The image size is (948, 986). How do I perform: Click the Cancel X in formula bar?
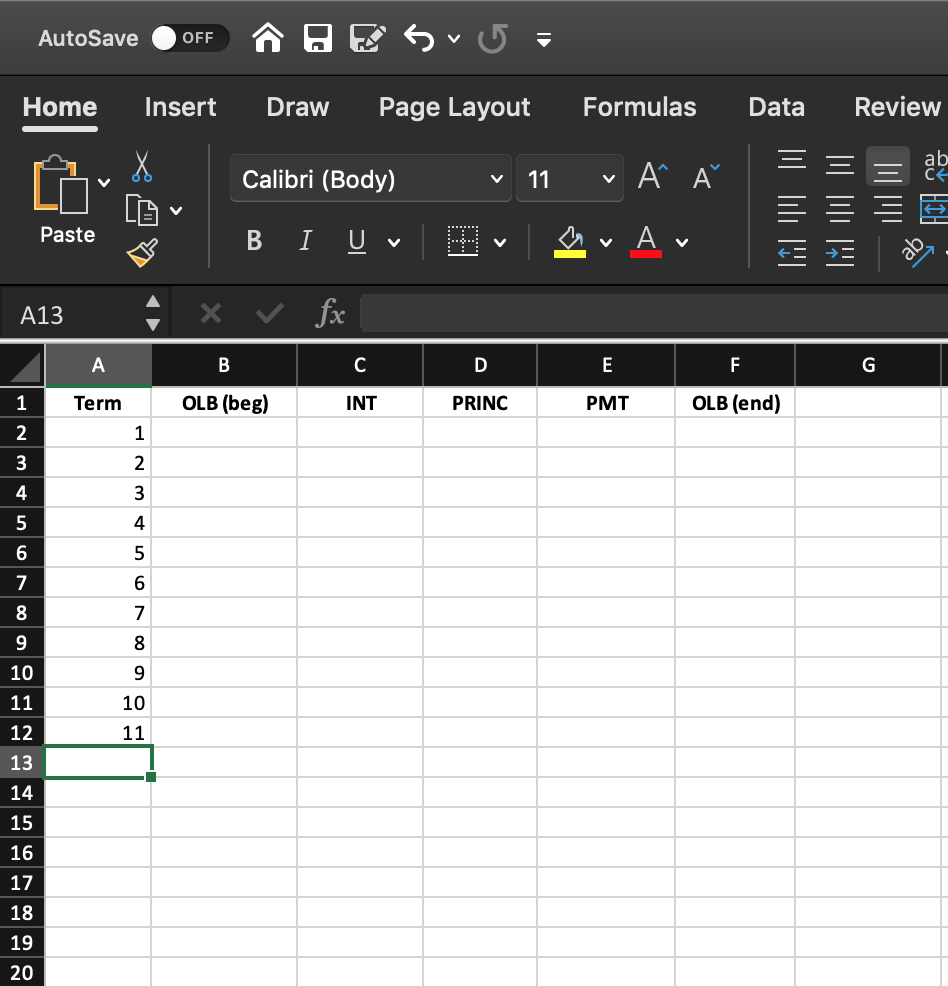[x=211, y=313]
